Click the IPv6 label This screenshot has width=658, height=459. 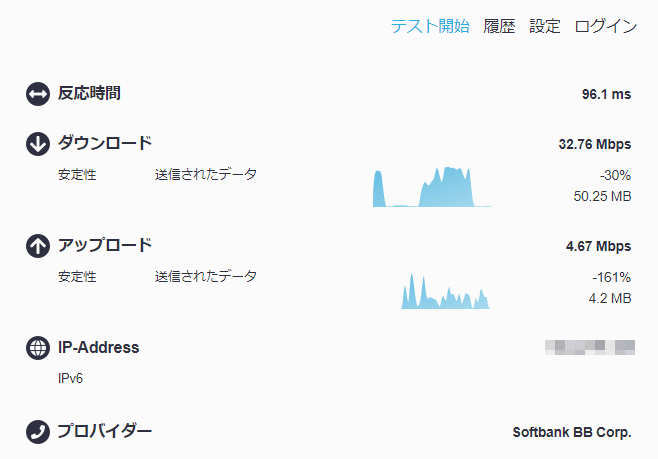pos(70,378)
